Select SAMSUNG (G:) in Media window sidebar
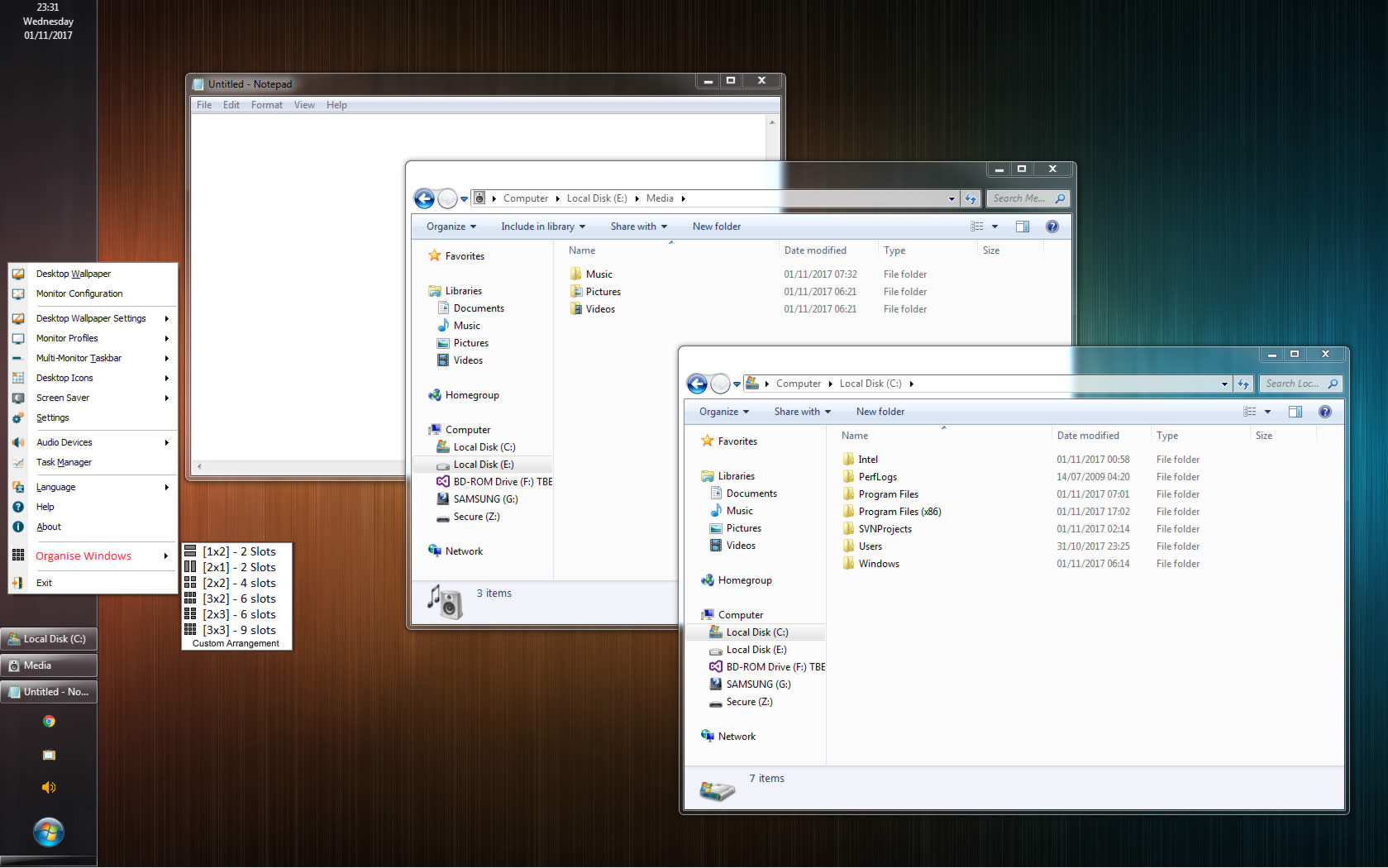The image size is (1388, 868). coord(485,499)
